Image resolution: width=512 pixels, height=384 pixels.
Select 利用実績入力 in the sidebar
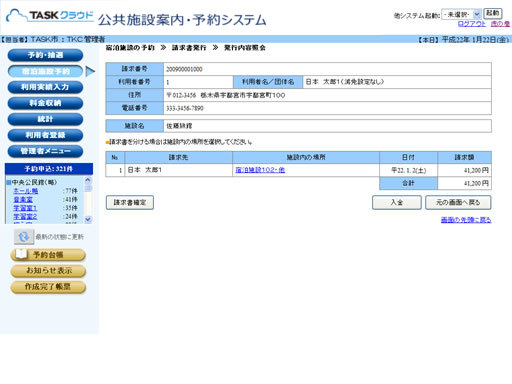(x=45, y=87)
